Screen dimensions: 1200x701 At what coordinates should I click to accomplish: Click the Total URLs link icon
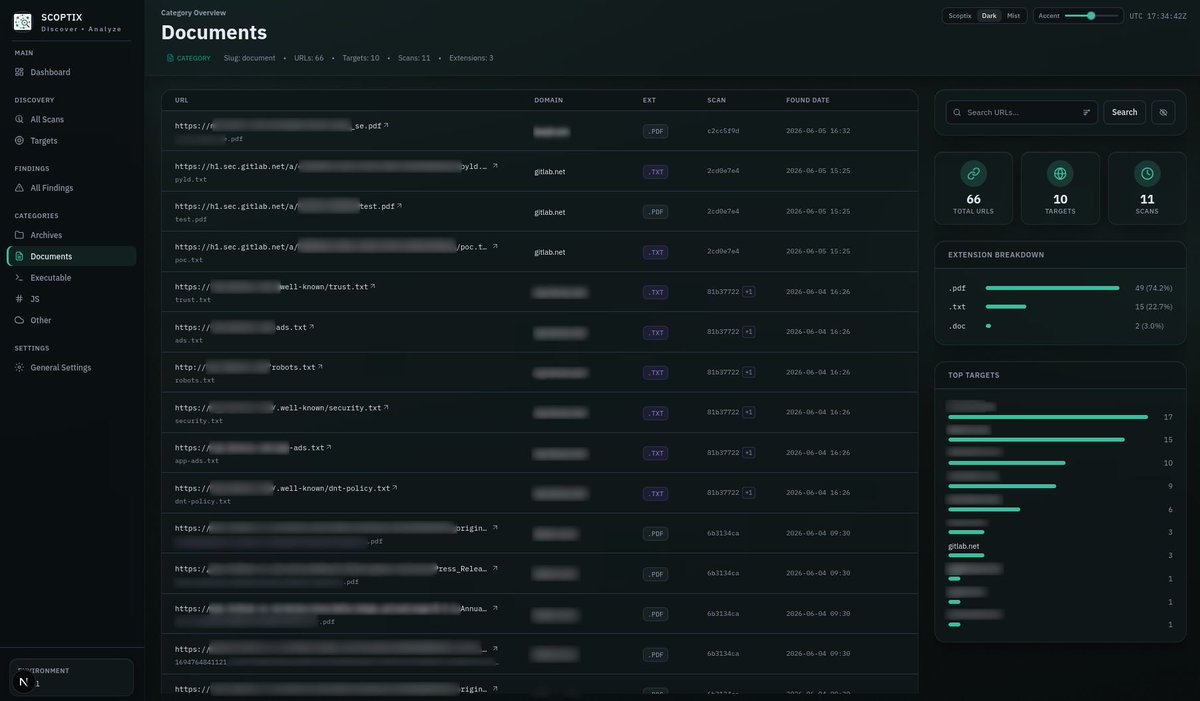click(x=973, y=173)
